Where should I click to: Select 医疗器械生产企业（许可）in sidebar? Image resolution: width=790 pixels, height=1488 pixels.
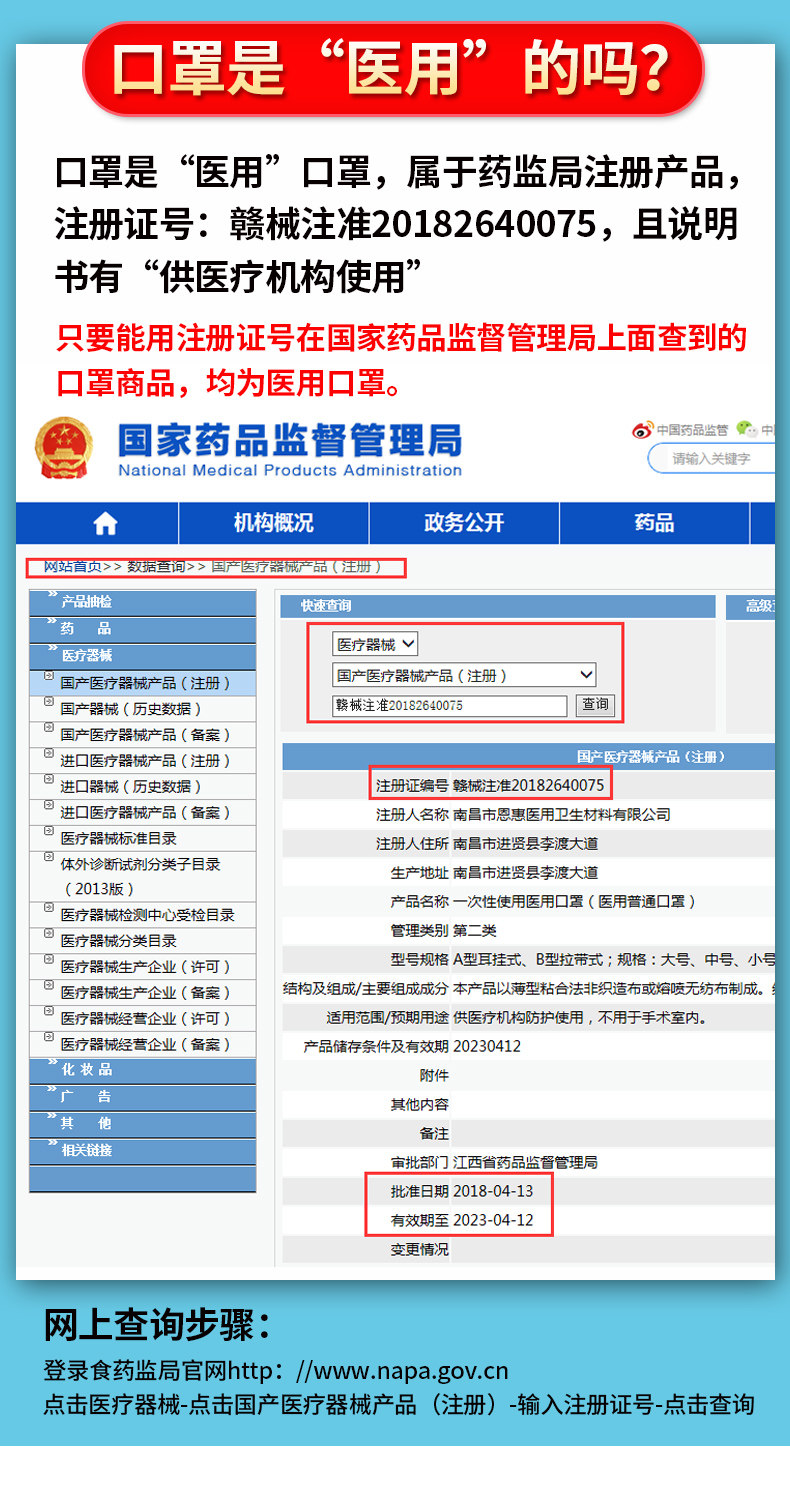click(x=146, y=967)
